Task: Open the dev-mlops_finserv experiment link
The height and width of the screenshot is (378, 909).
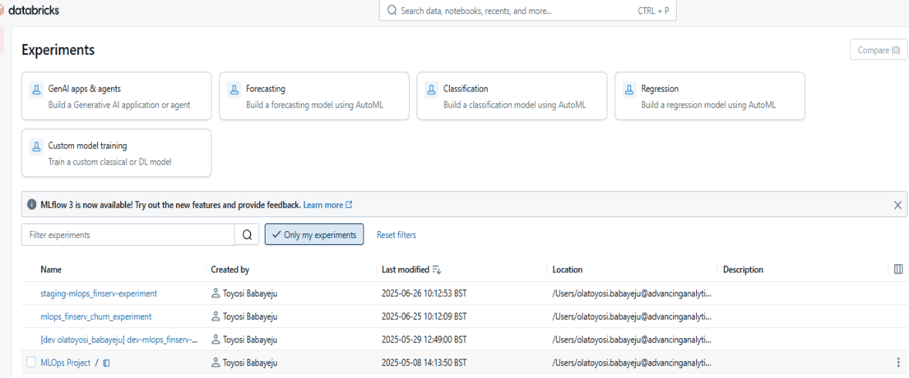Action: 119,339
